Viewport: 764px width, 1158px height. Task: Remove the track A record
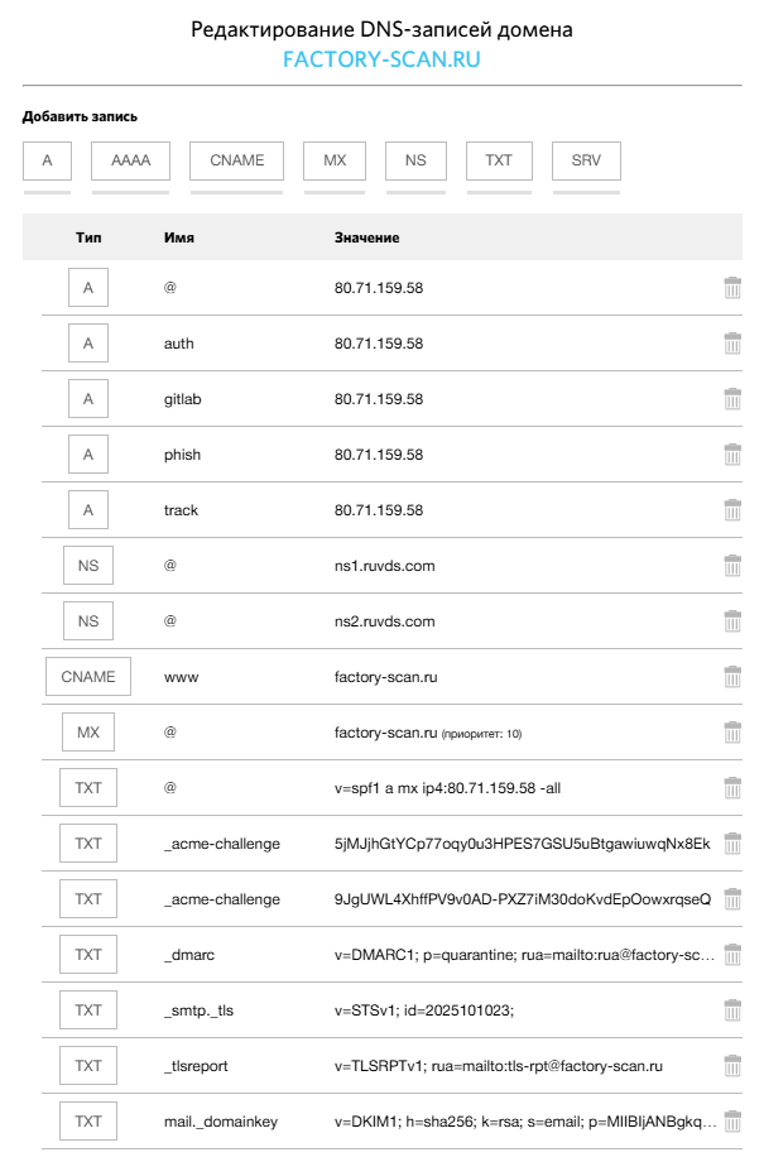coord(732,510)
